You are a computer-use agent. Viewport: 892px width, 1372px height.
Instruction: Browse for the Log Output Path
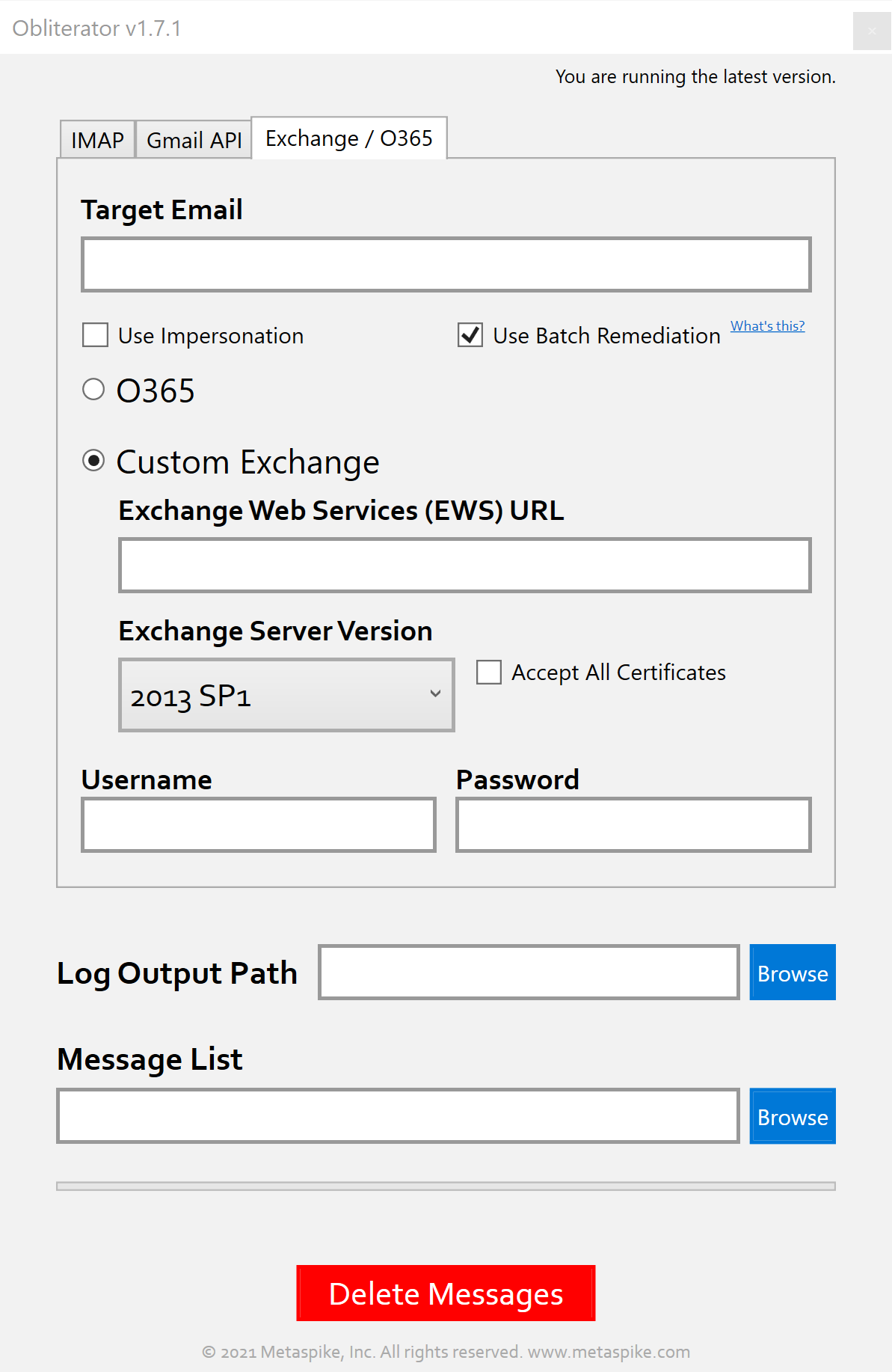click(x=792, y=973)
